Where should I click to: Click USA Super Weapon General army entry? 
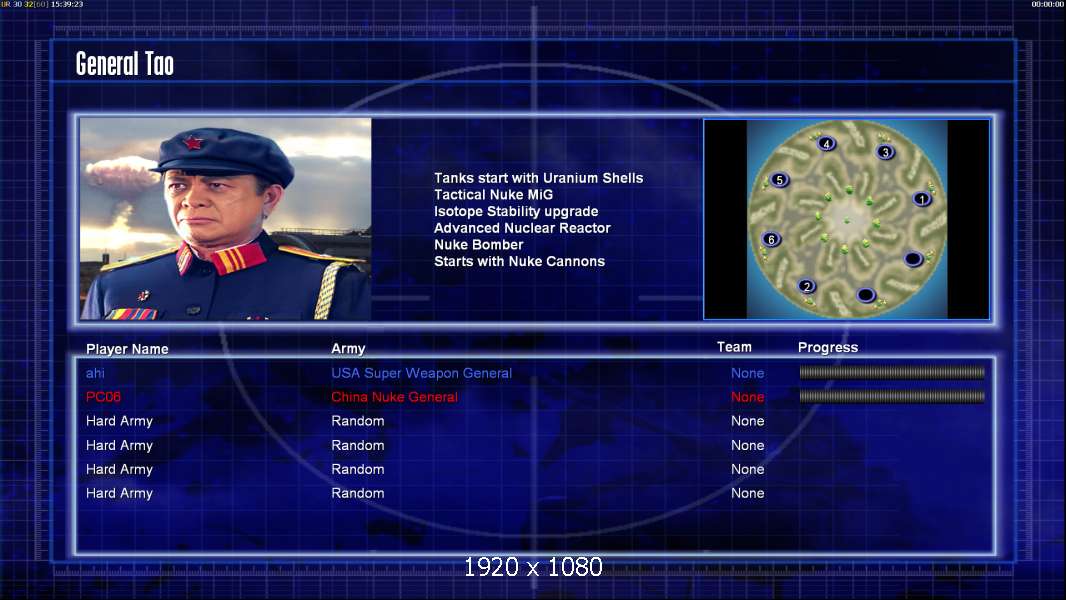(x=422, y=373)
